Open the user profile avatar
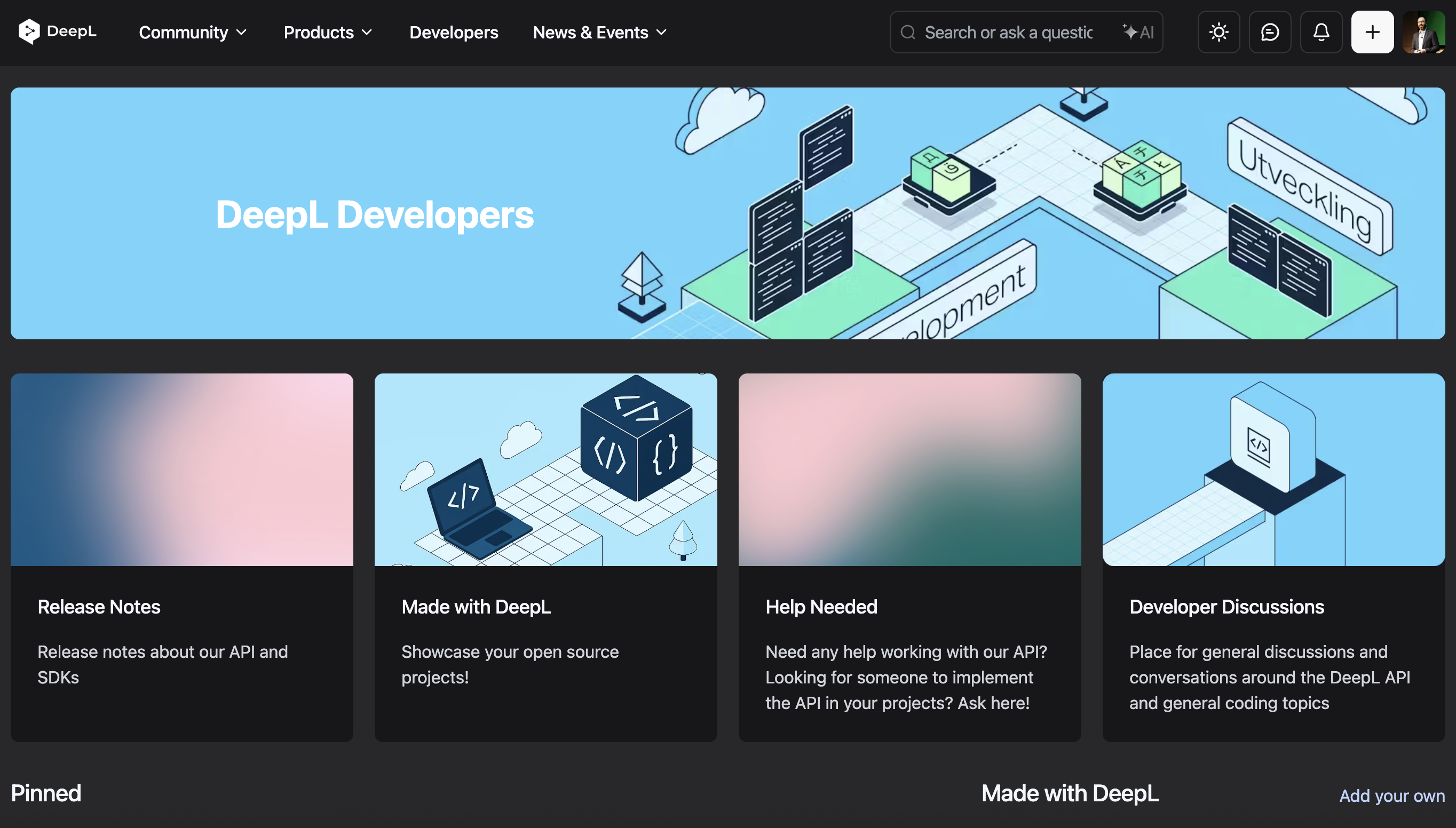Screen dimensions: 1456x828 [1423, 32]
